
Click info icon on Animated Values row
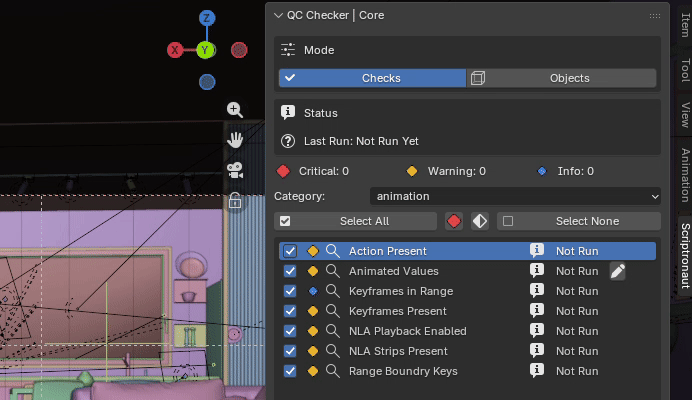[x=537, y=271]
